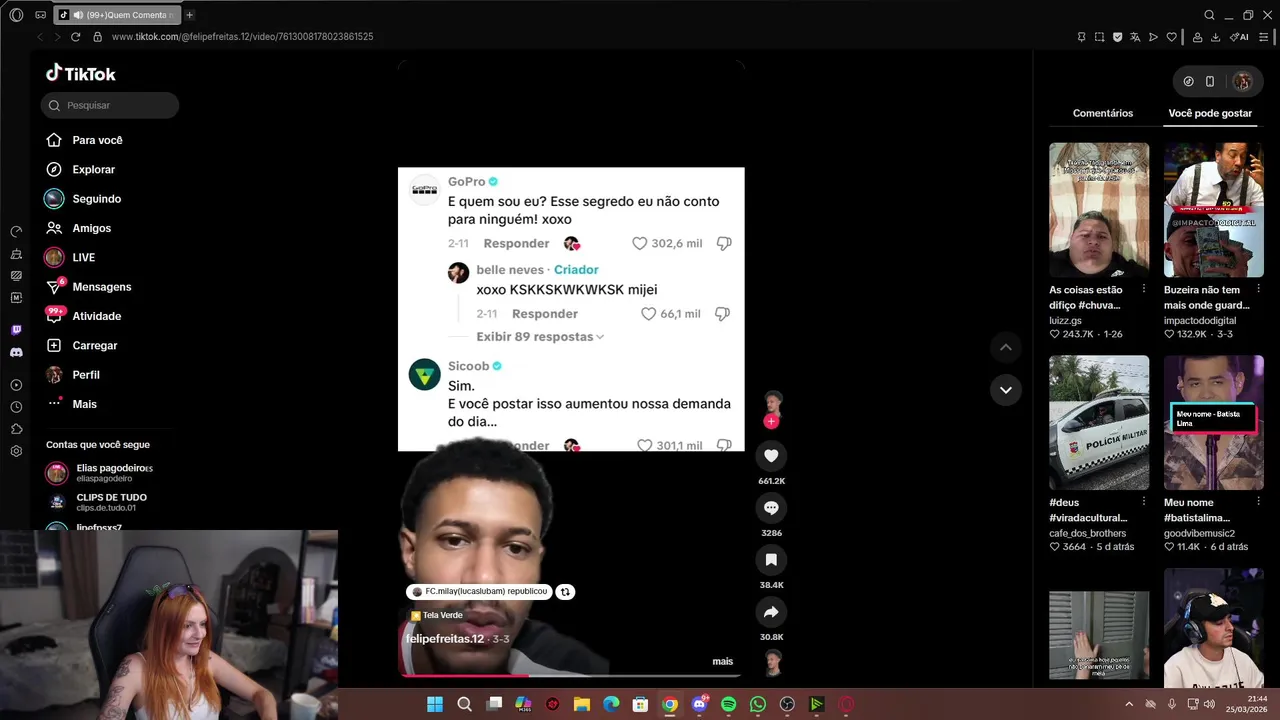Open the Twitch sidebar icon
The height and width of the screenshot is (720, 1280).
(x=16, y=330)
